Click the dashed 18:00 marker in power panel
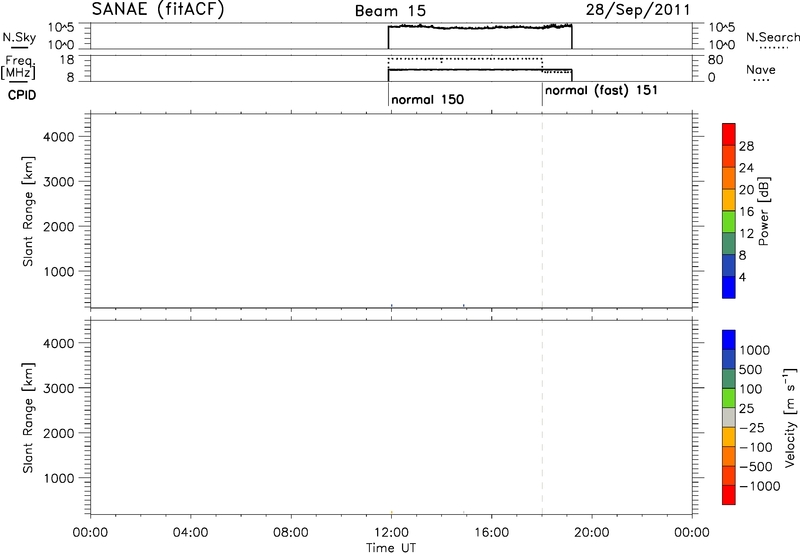The height and width of the screenshot is (554, 800). (x=542, y=211)
